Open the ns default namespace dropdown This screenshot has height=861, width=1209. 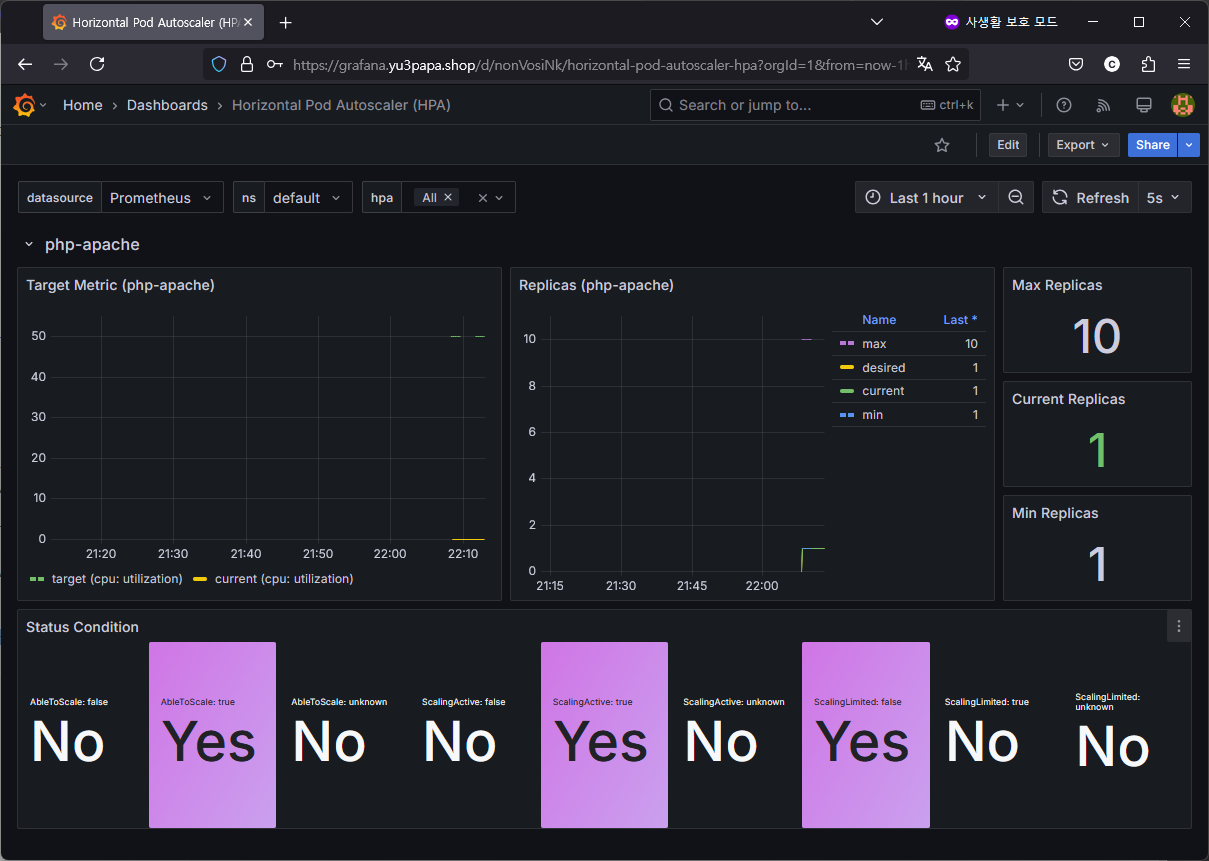(309, 198)
